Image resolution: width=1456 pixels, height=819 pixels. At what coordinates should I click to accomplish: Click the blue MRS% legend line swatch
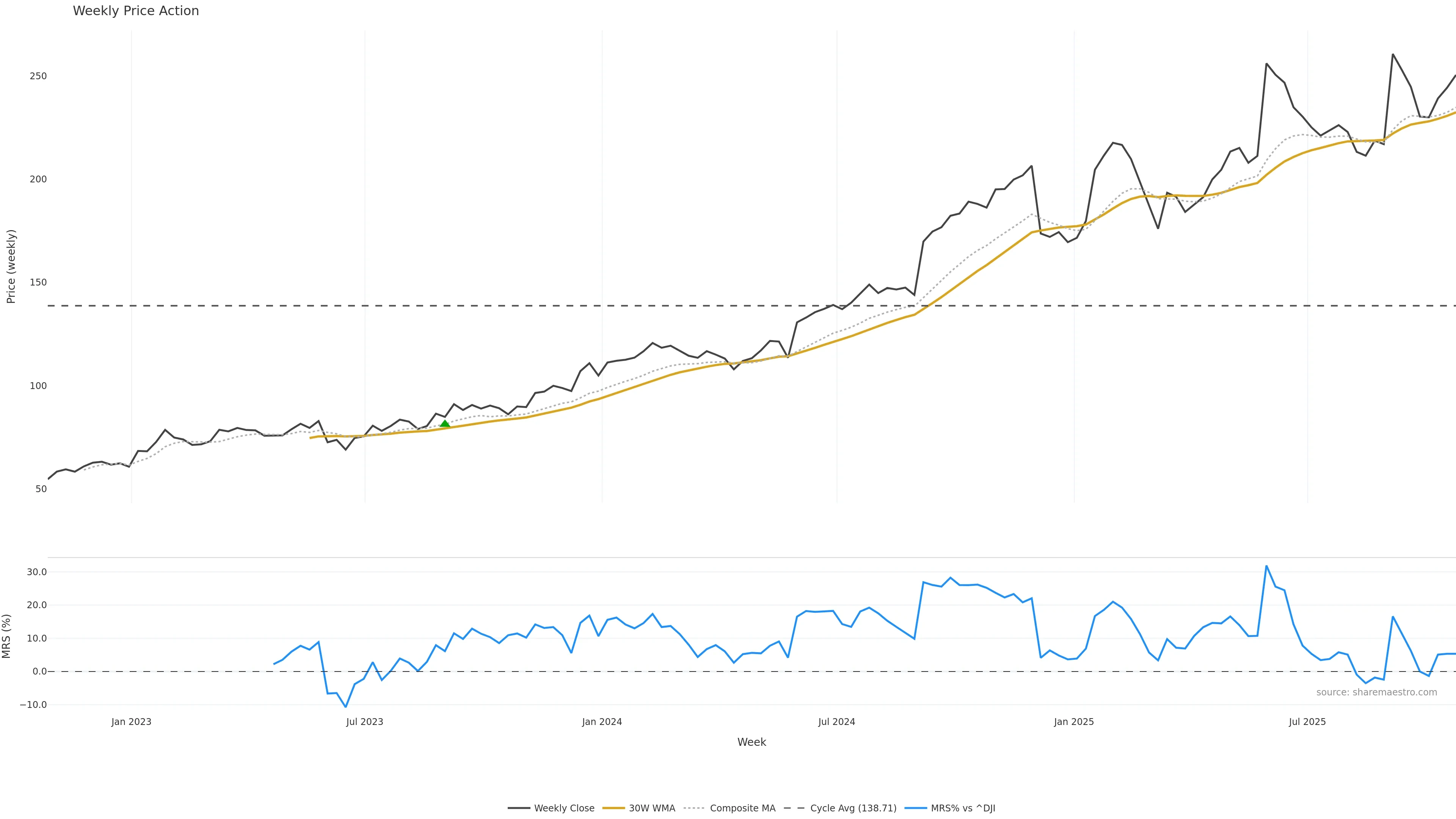[x=915, y=808]
